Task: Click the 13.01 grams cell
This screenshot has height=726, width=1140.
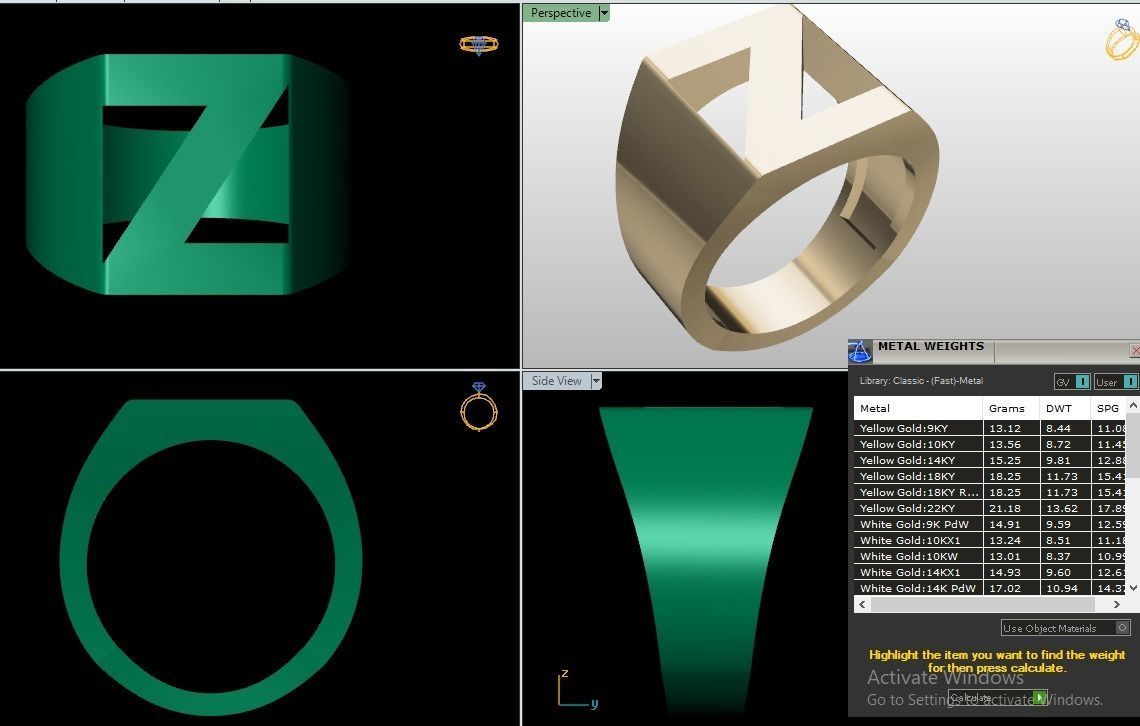Action: click(1011, 556)
